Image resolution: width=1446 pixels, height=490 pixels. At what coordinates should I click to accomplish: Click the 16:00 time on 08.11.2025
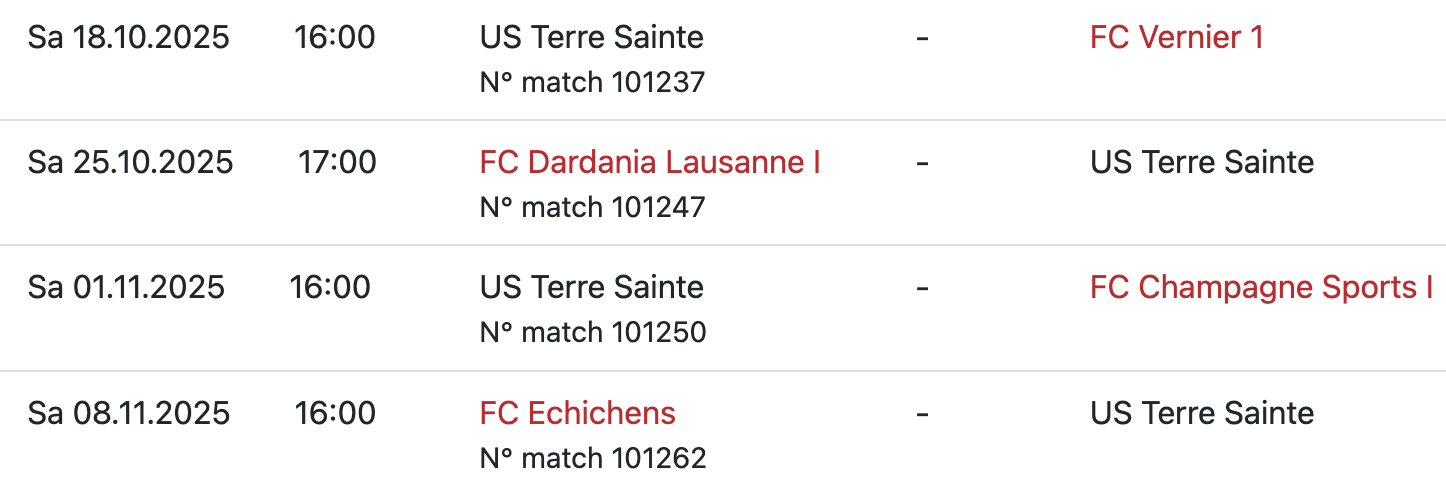click(334, 413)
